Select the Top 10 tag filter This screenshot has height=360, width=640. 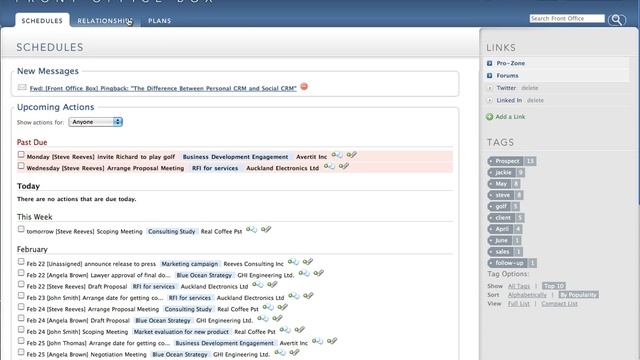tap(554, 286)
